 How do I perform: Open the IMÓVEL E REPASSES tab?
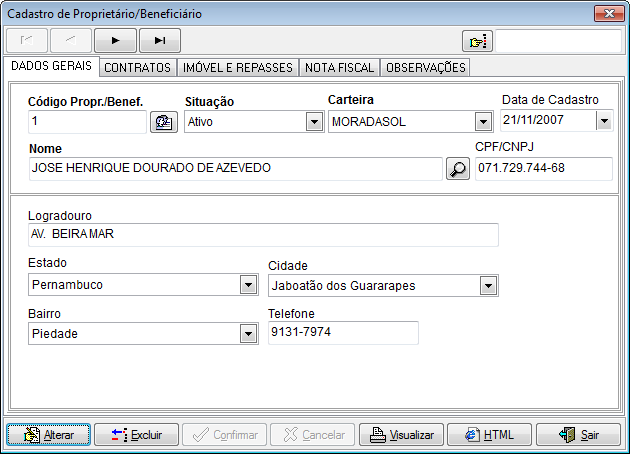click(240, 68)
